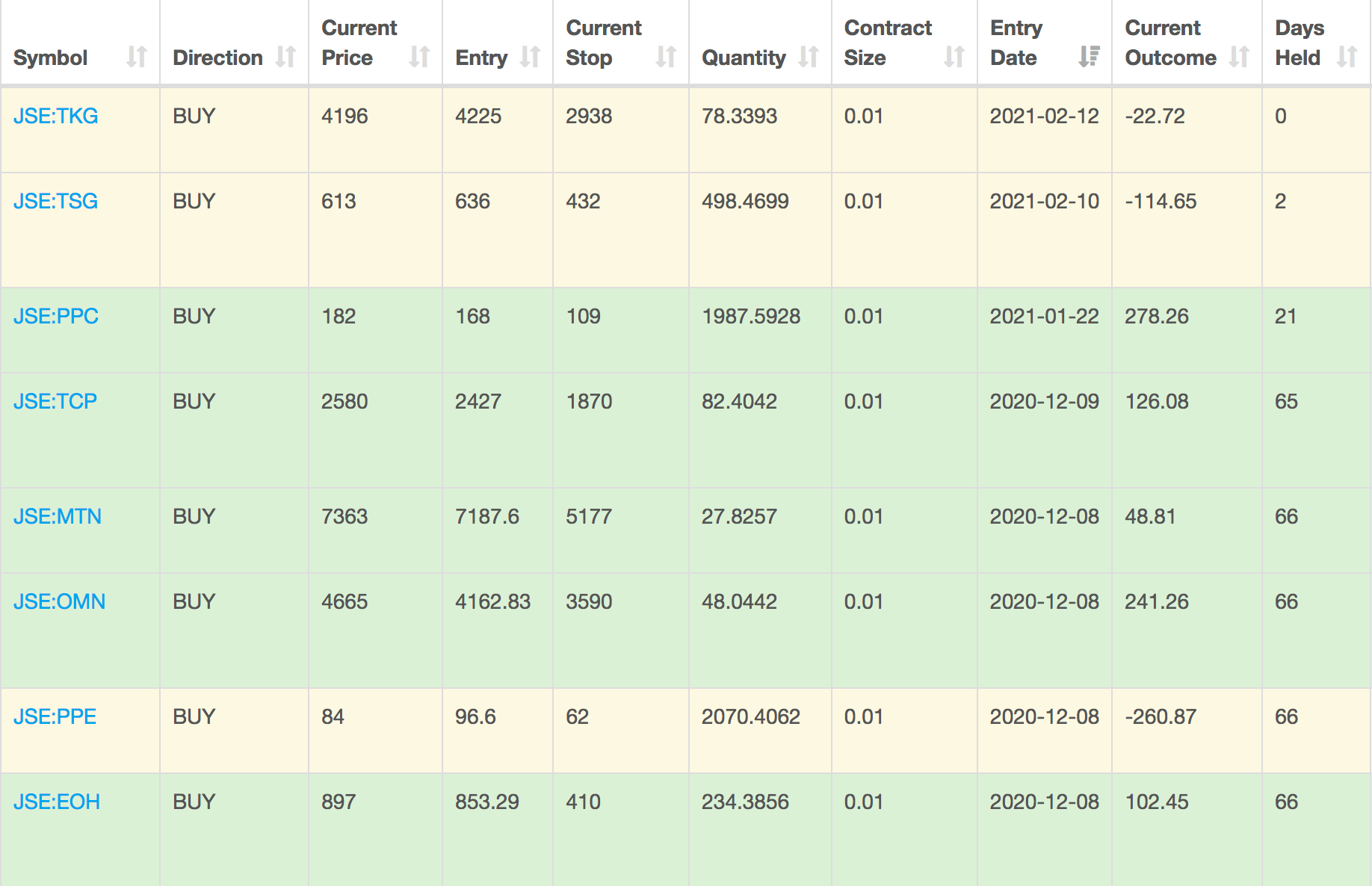This screenshot has height=886, width=1372.
Task: Open the JSE:OMN symbol link
Action: [60, 601]
